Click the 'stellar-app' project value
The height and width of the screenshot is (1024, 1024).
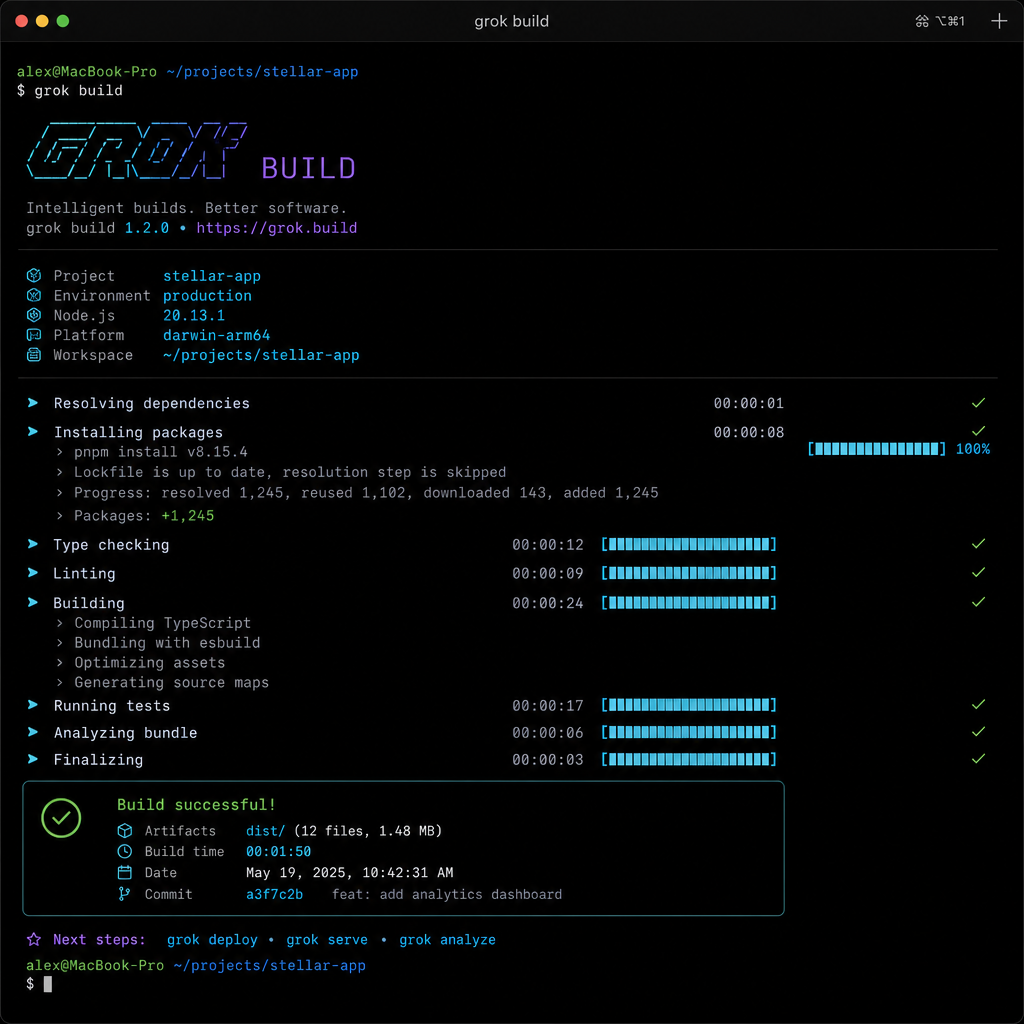[212, 276]
